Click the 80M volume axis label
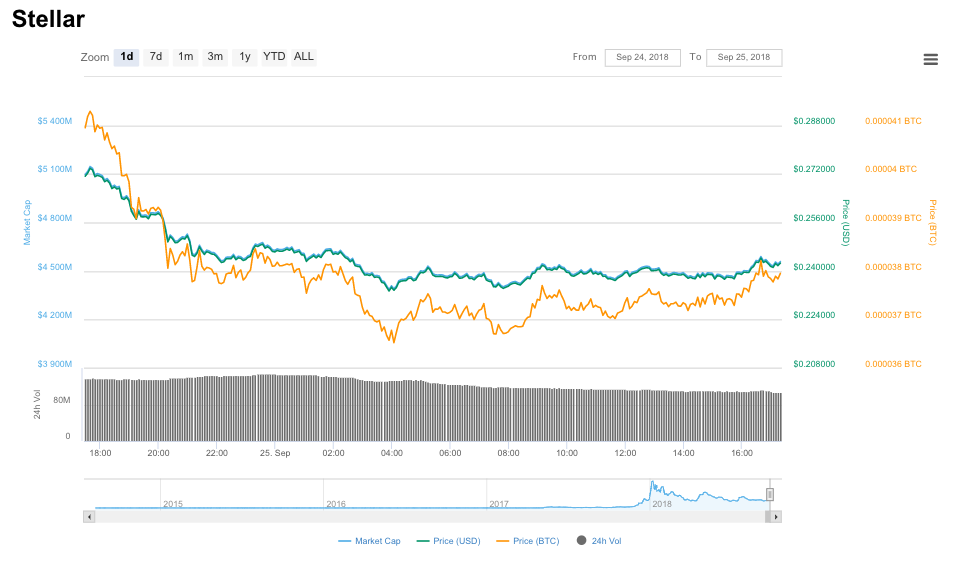This screenshot has height=564, width=956. coord(62,401)
